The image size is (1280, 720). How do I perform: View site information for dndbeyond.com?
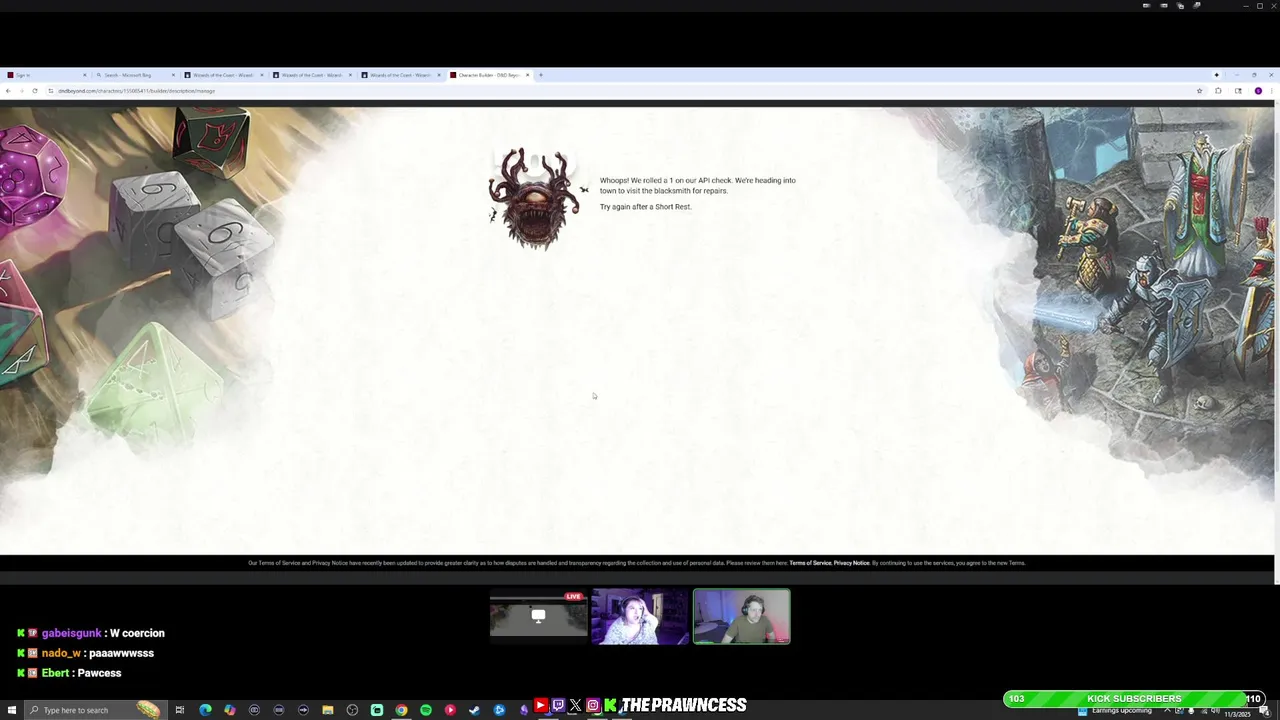coord(50,91)
